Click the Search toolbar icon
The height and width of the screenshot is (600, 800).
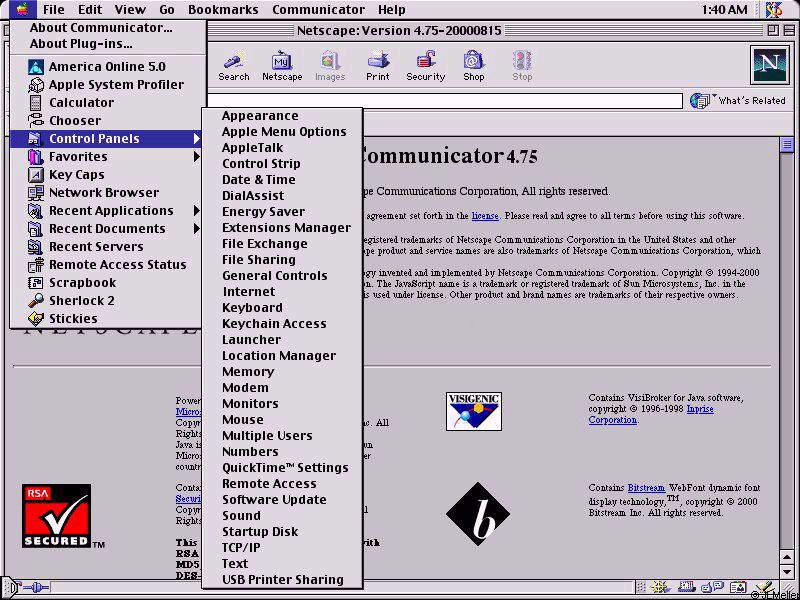(x=234, y=66)
